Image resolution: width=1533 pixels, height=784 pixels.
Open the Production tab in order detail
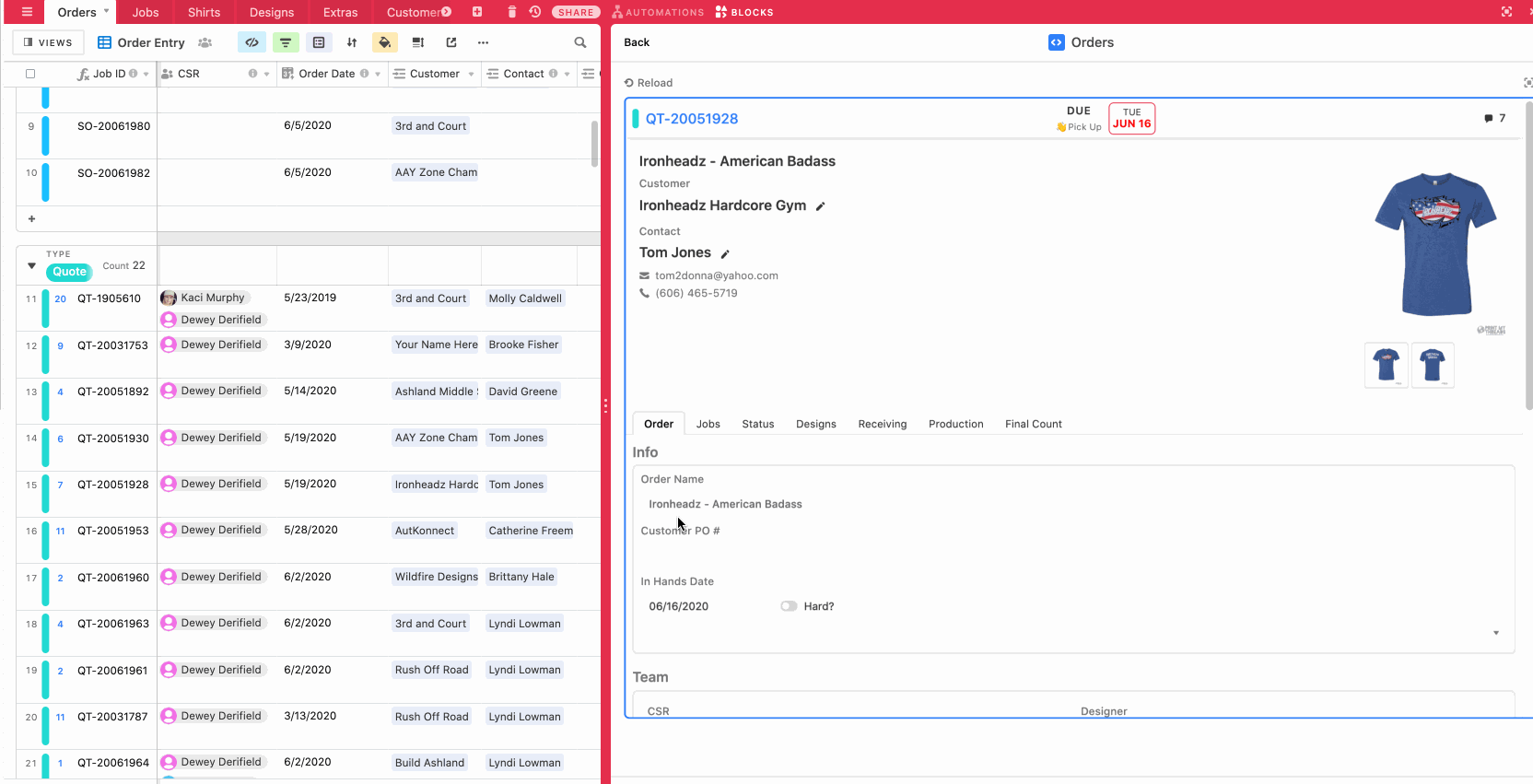point(956,424)
